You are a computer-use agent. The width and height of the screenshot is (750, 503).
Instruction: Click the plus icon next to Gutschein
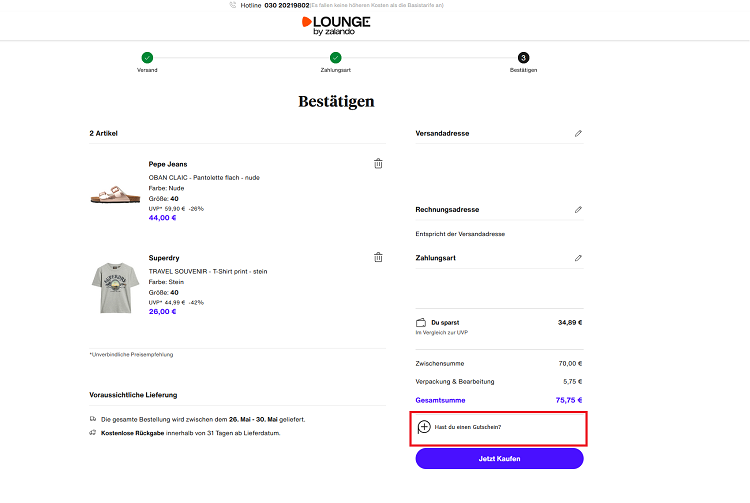(x=424, y=427)
